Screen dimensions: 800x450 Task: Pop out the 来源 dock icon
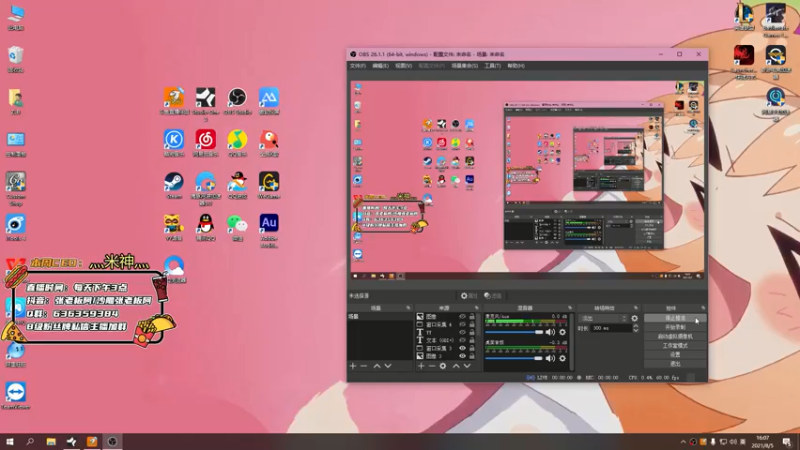(477, 308)
